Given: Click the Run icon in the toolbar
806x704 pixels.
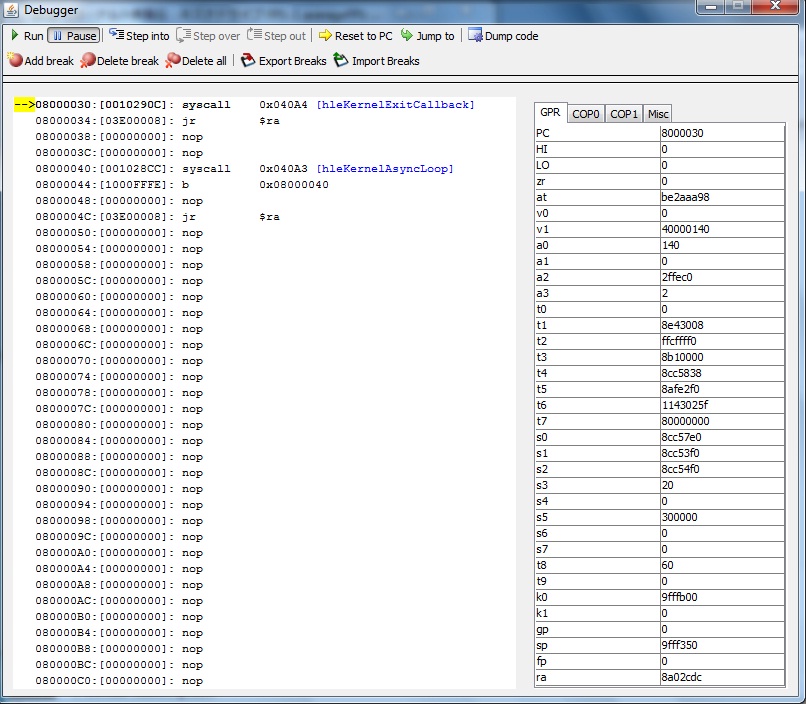Looking at the screenshot, I should coord(14,36).
